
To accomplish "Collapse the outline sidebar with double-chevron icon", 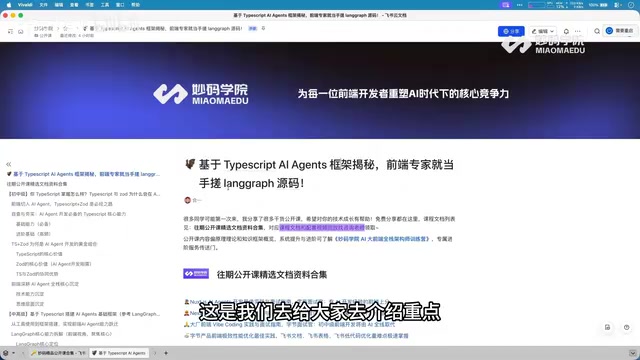I will click(x=9, y=164).
